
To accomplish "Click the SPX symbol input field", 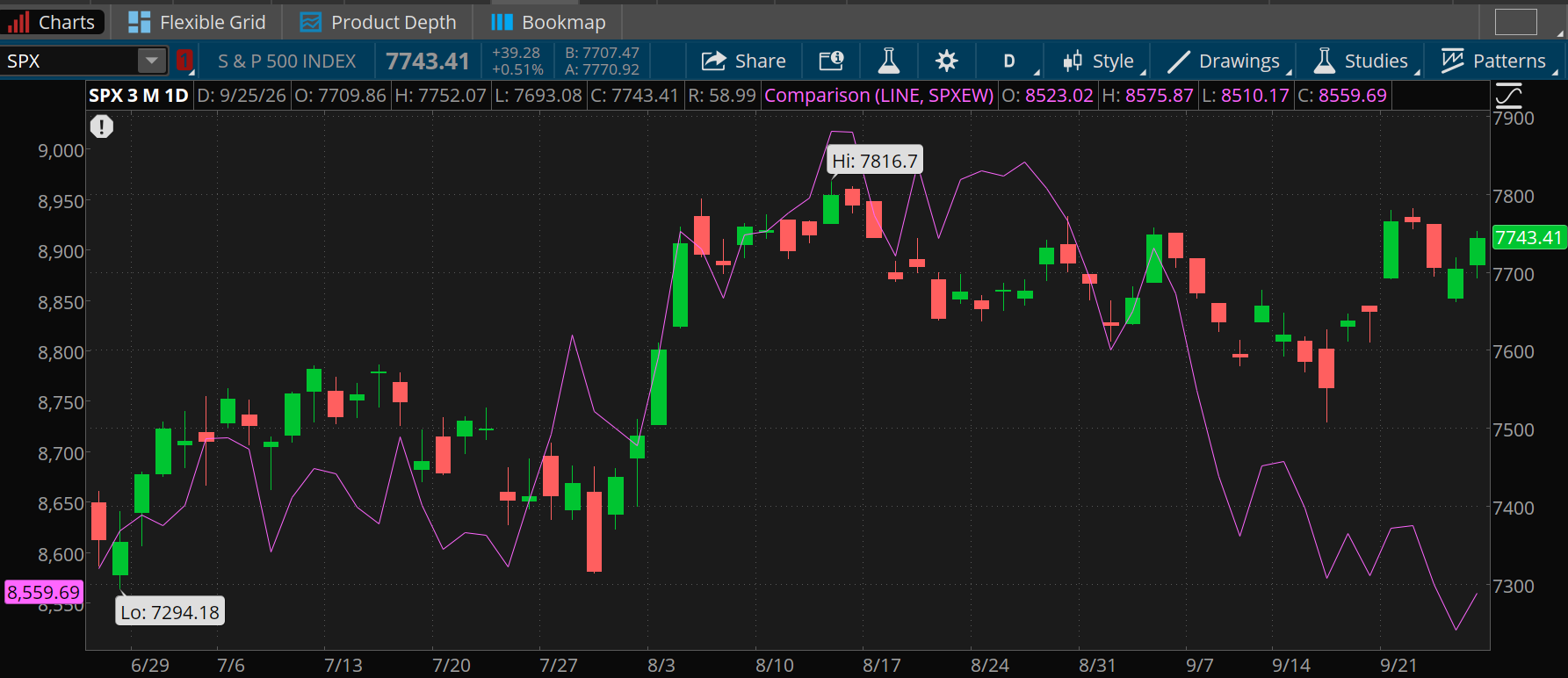I will (70, 61).
